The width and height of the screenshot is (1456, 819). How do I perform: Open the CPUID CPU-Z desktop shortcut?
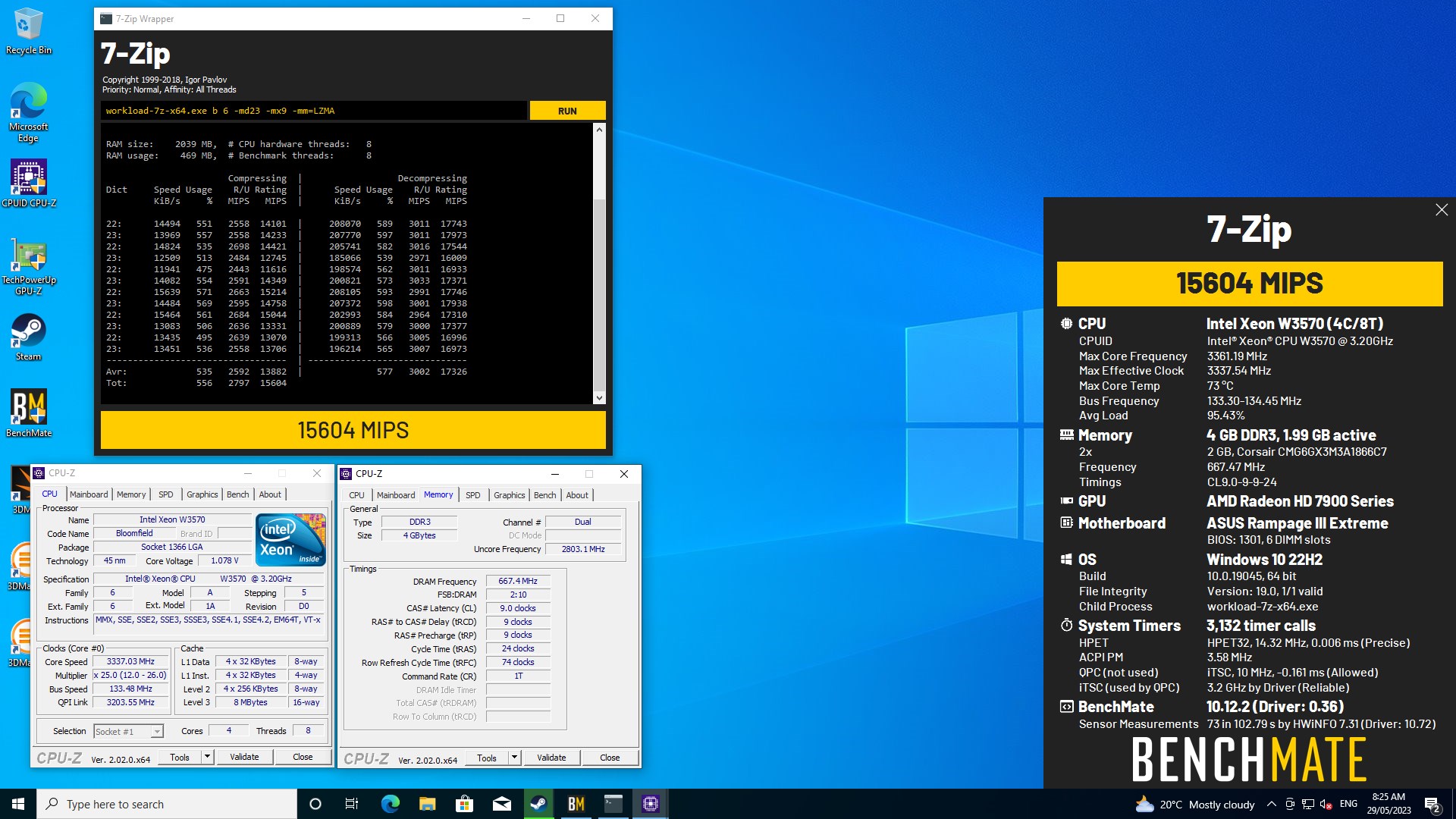28,183
